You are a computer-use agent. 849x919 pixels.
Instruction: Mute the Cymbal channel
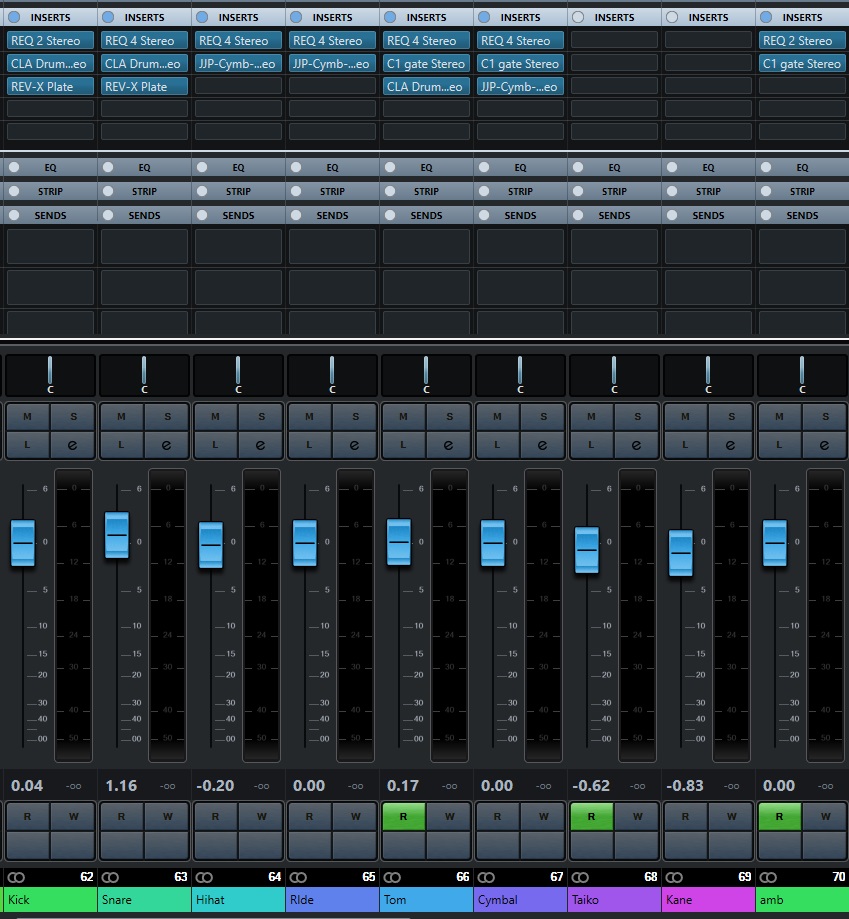click(x=497, y=417)
